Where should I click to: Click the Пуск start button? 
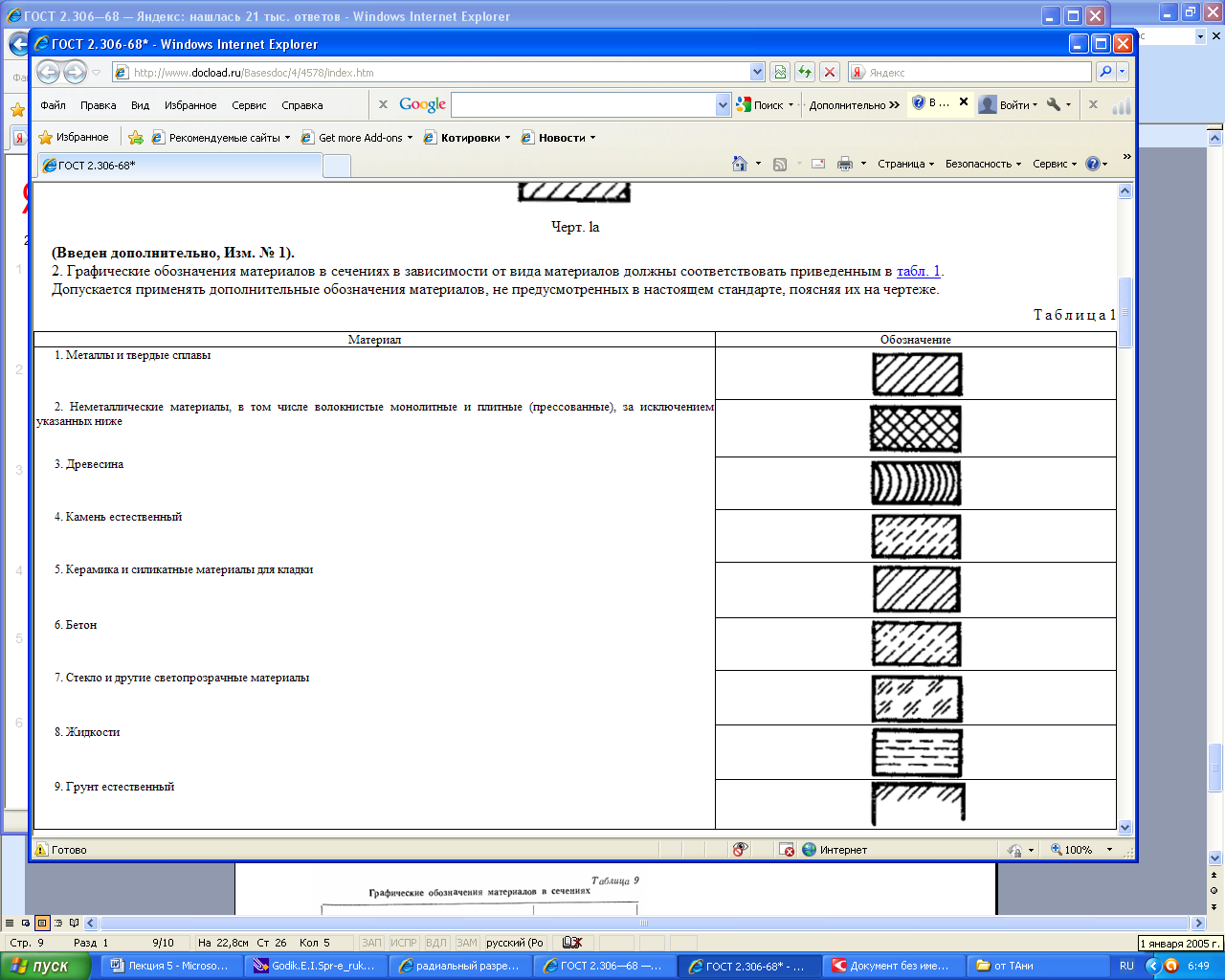(46, 966)
